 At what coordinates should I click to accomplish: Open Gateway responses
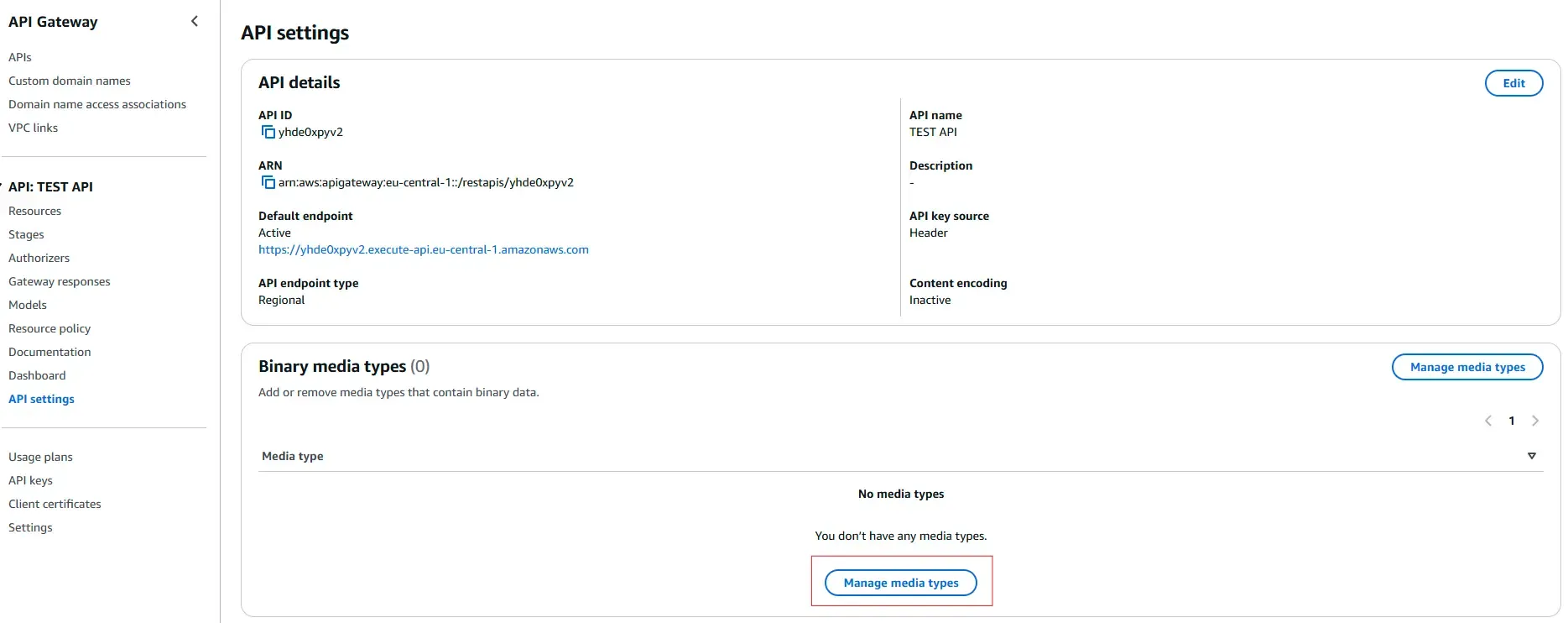click(60, 281)
